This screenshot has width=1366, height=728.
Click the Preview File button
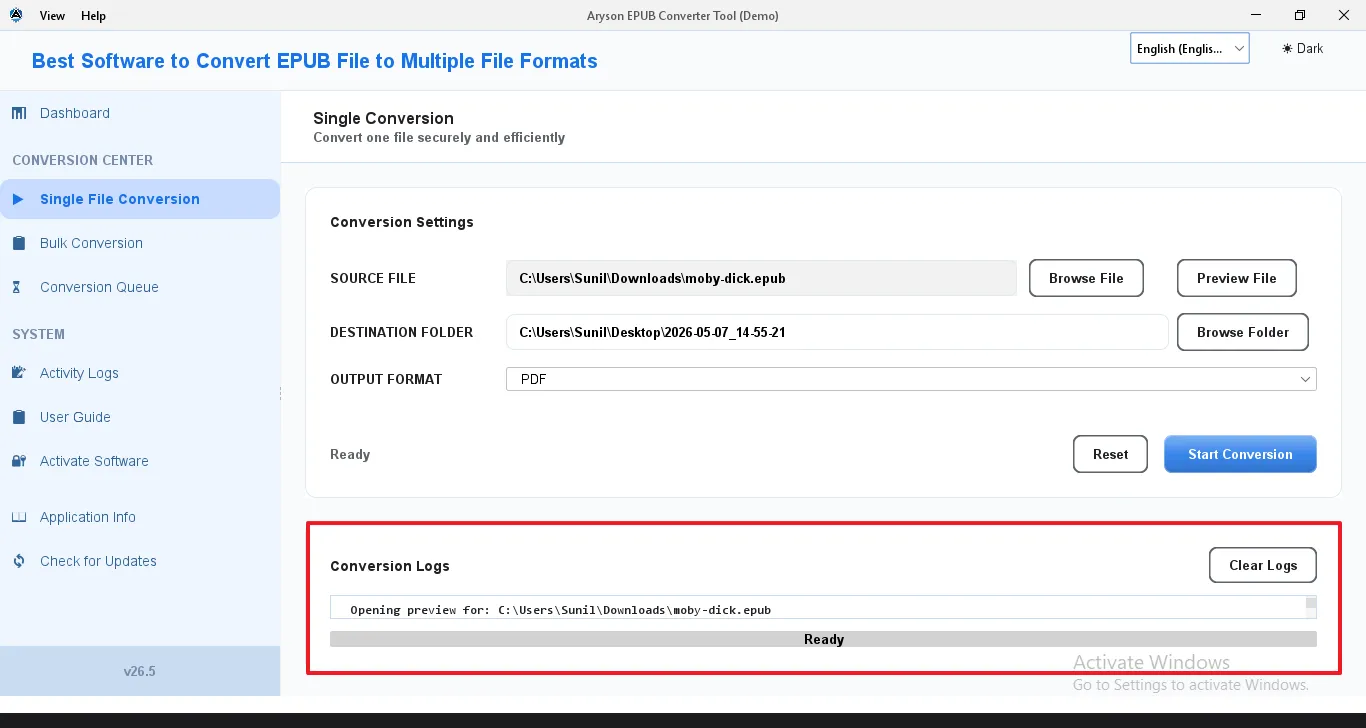tap(1237, 278)
